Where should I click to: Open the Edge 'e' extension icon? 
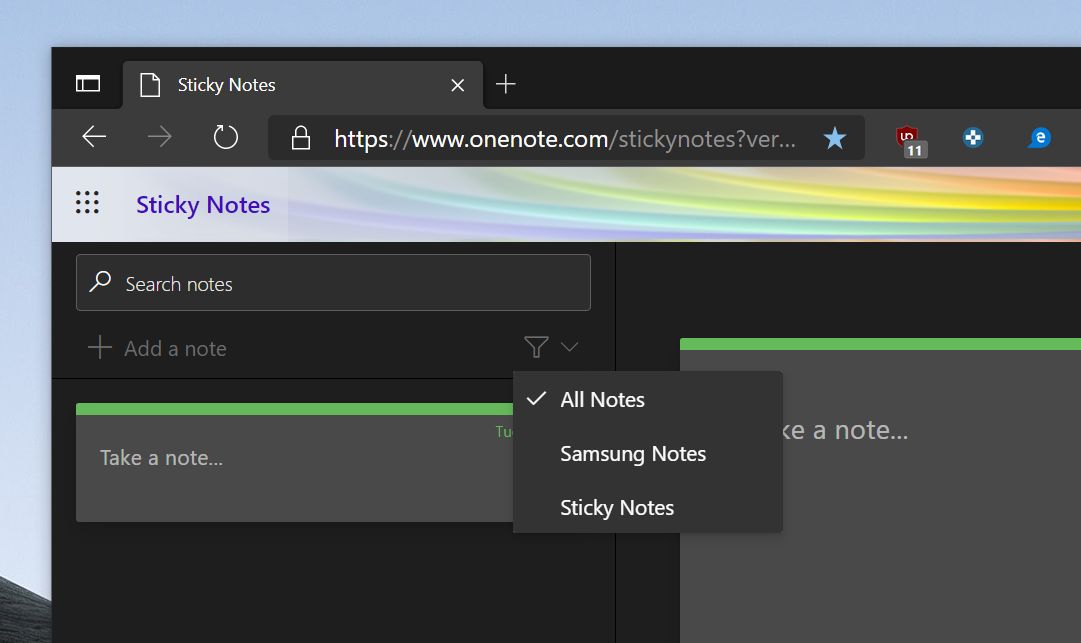click(1039, 138)
